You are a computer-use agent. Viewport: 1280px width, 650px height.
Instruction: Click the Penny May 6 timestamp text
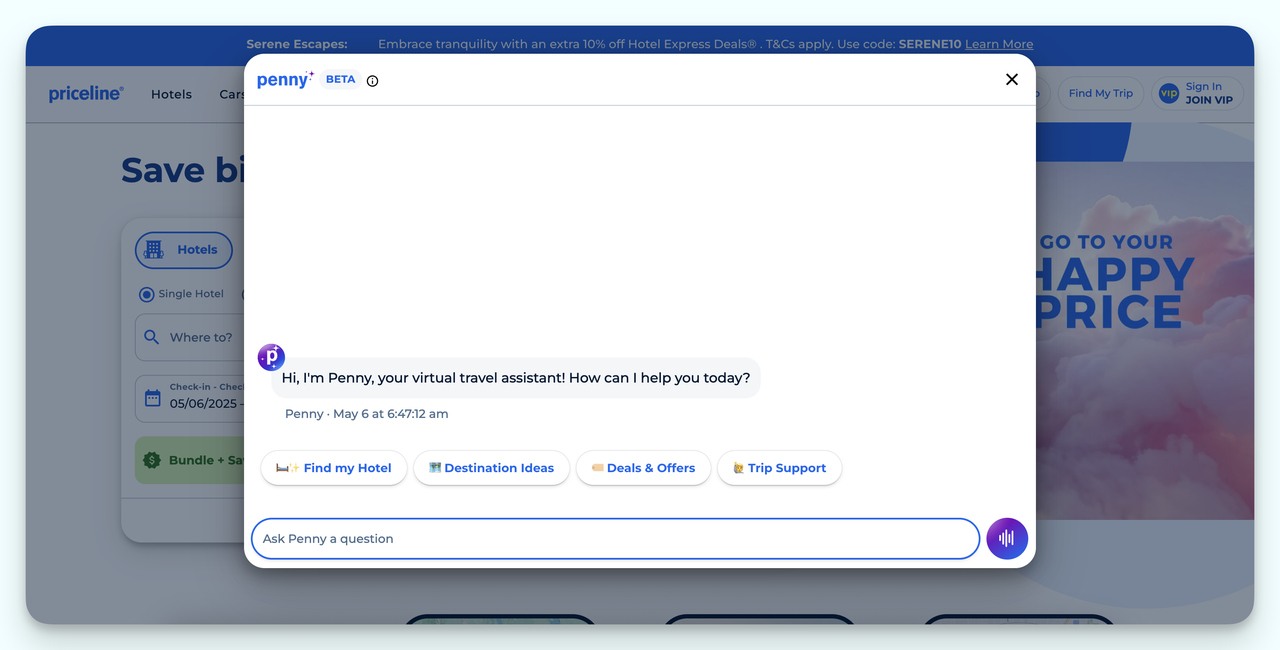tap(367, 414)
